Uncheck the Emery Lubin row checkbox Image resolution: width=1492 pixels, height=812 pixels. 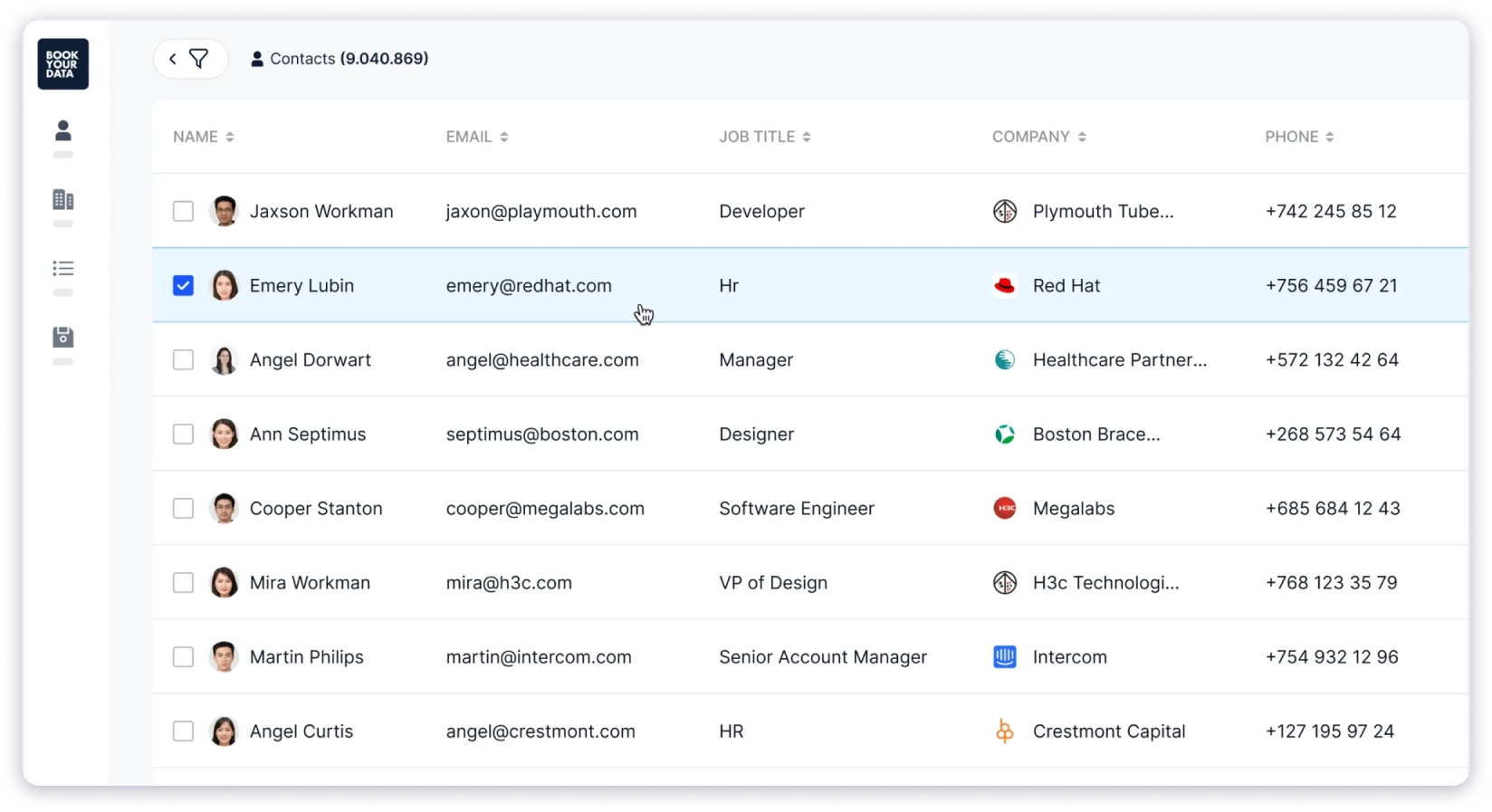click(x=183, y=285)
